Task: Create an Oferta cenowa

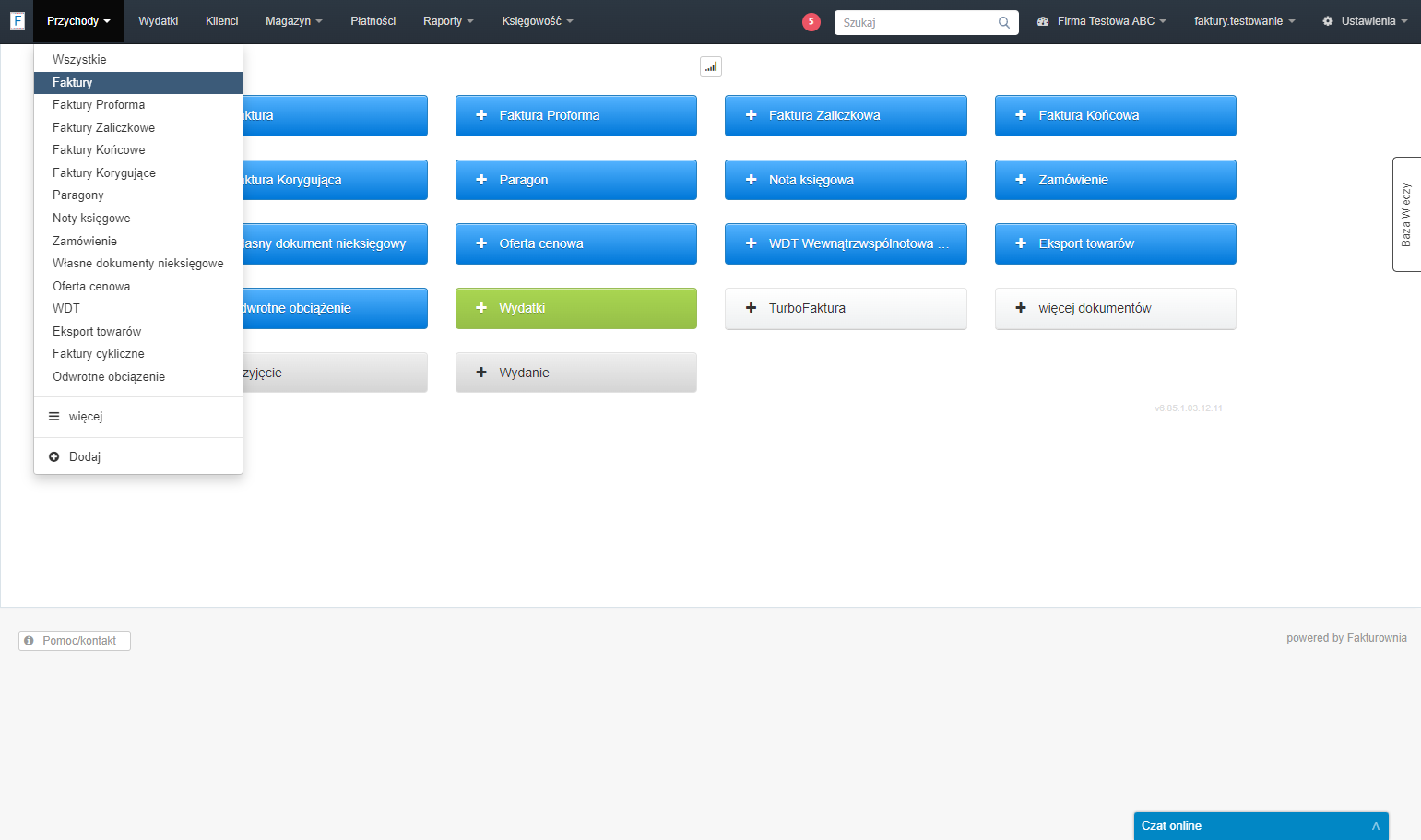Action: tap(576, 243)
